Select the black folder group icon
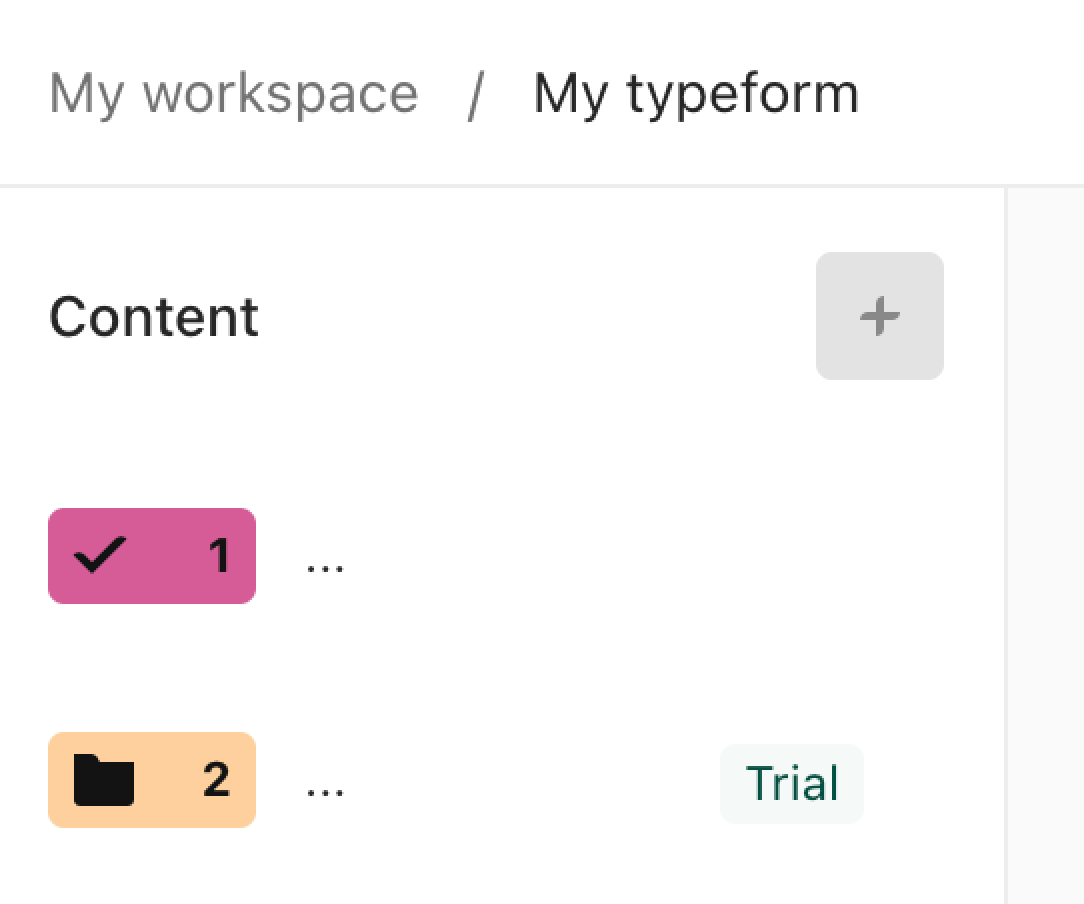Image resolution: width=1084 pixels, height=904 pixels. coord(104,780)
